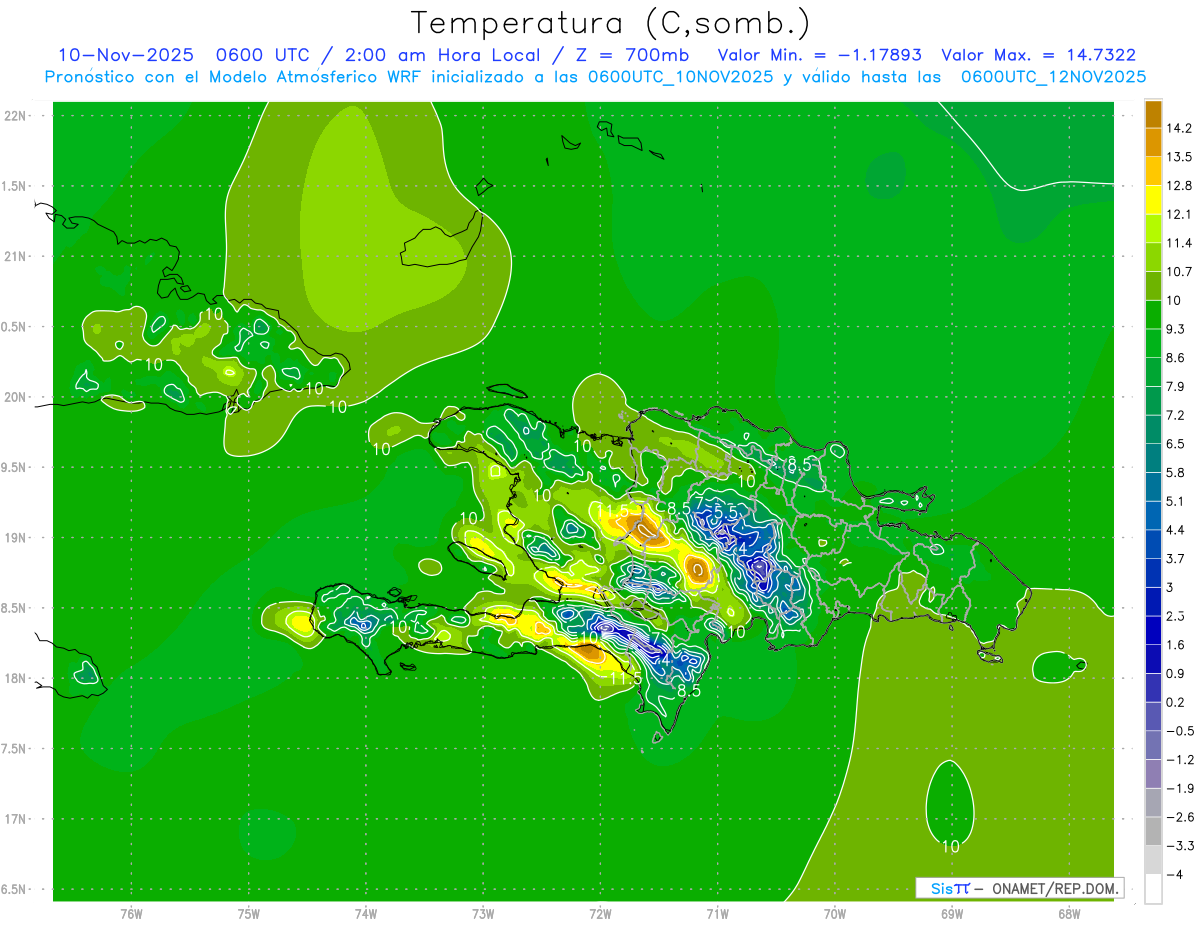
Task: Click the 14.2 colorbar value
Action: coord(1179,128)
